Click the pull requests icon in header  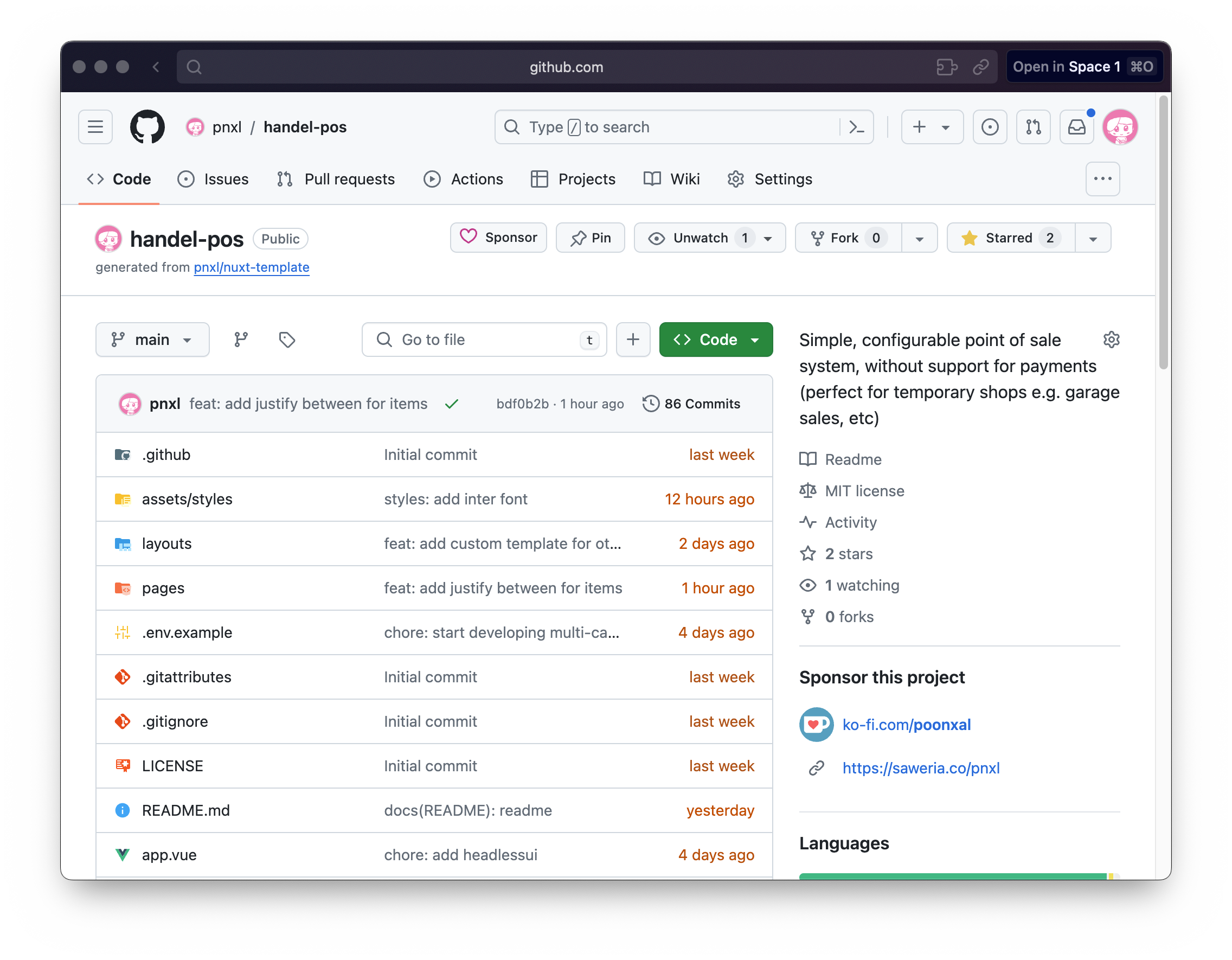(x=1033, y=127)
